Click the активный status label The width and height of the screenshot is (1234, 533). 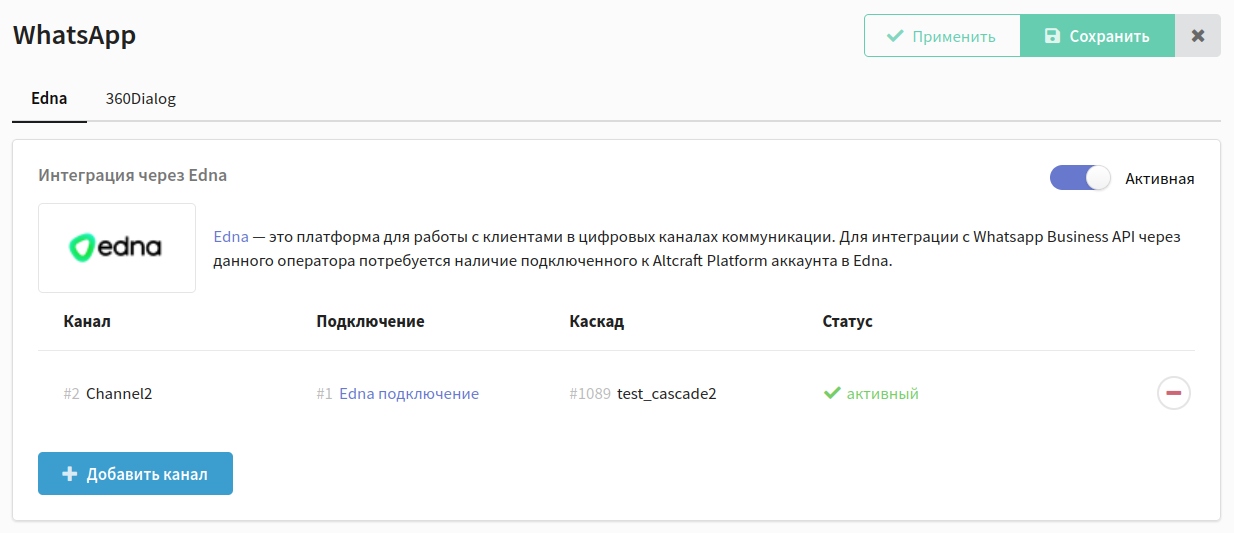point(883,394)
